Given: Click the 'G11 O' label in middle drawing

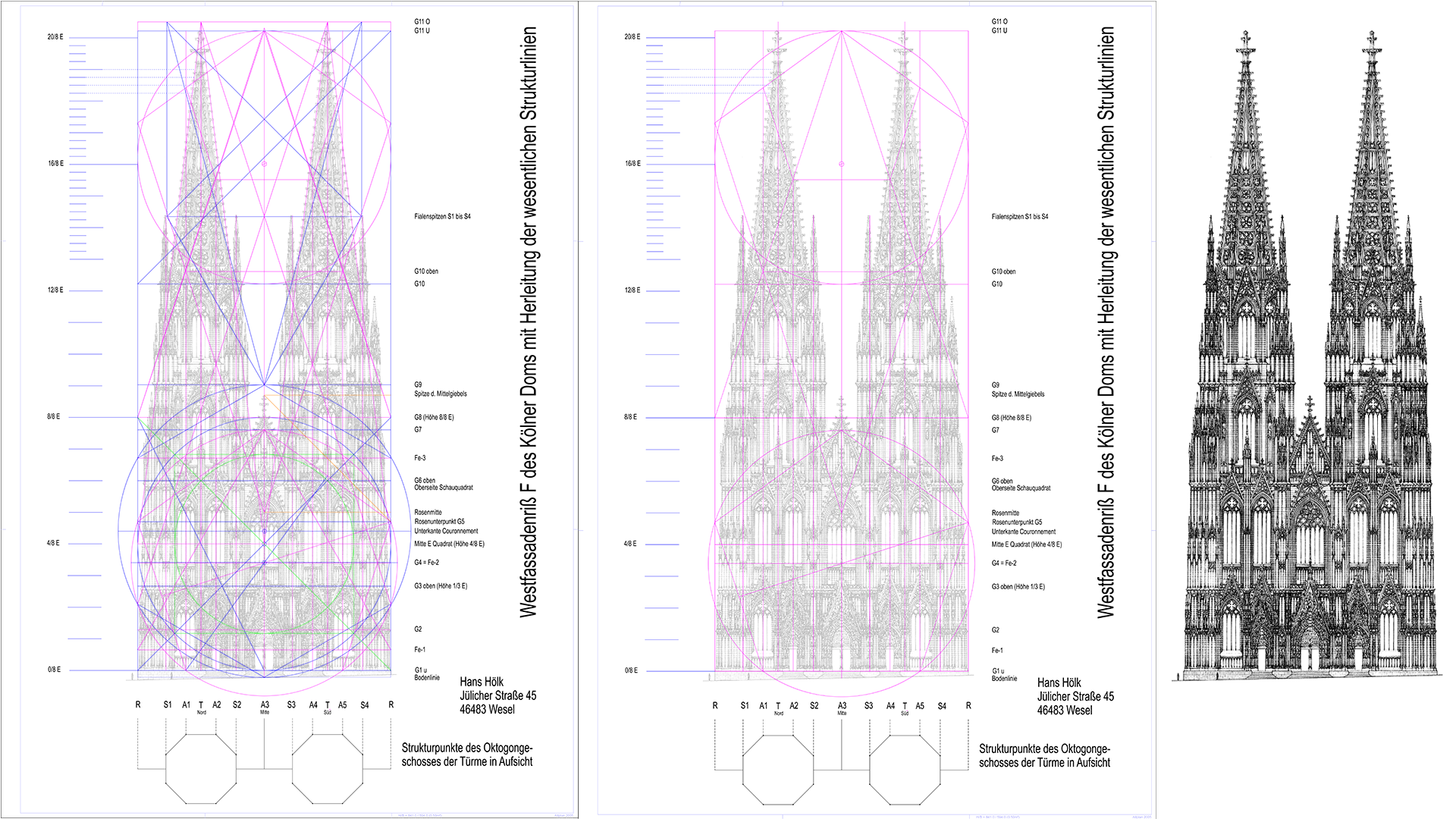Looking at the screenshot, I should (x=999, y=22).
